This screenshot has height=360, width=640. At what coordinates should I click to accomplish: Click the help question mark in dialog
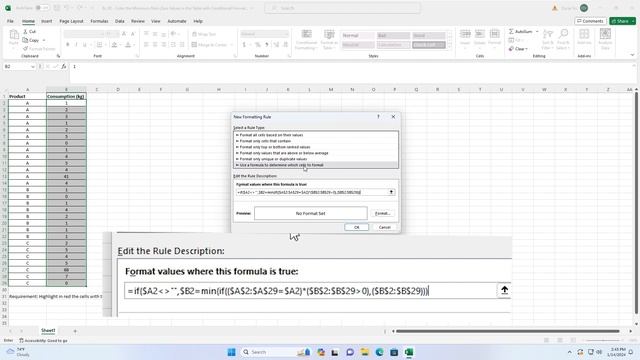pyautogui.click(x=378, y=117)
